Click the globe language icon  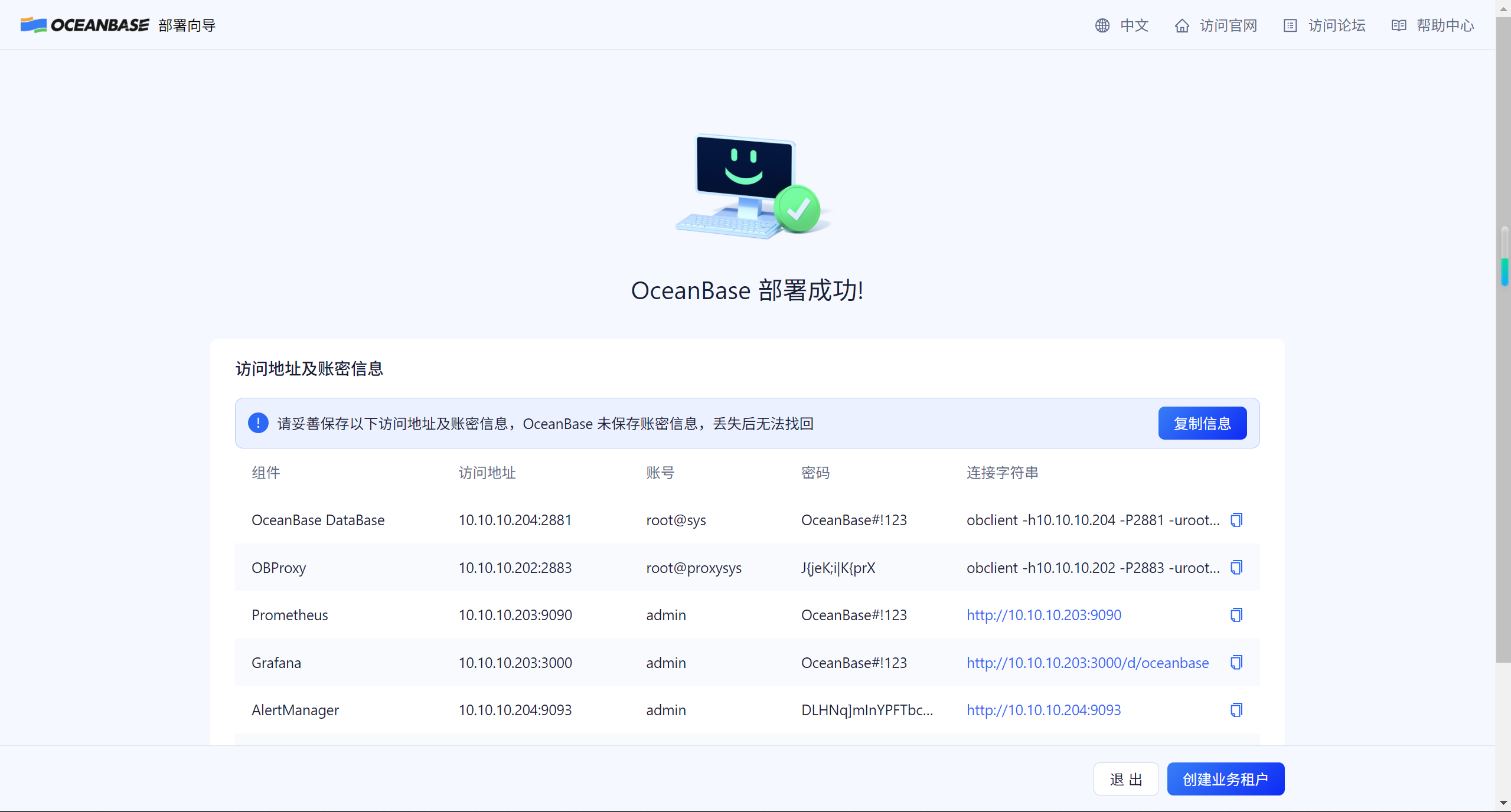click(x=1102, y=25)
